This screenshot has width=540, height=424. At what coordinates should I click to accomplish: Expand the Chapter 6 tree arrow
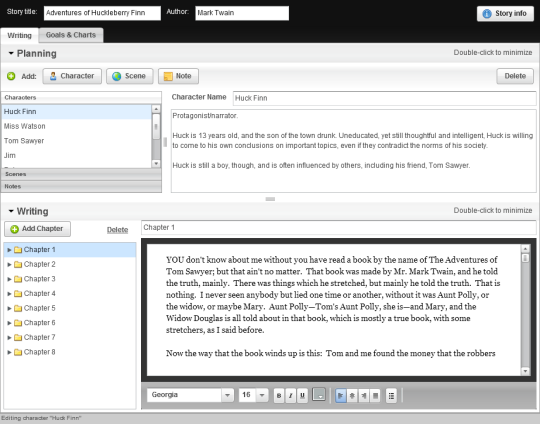click(x=9, y=323)
